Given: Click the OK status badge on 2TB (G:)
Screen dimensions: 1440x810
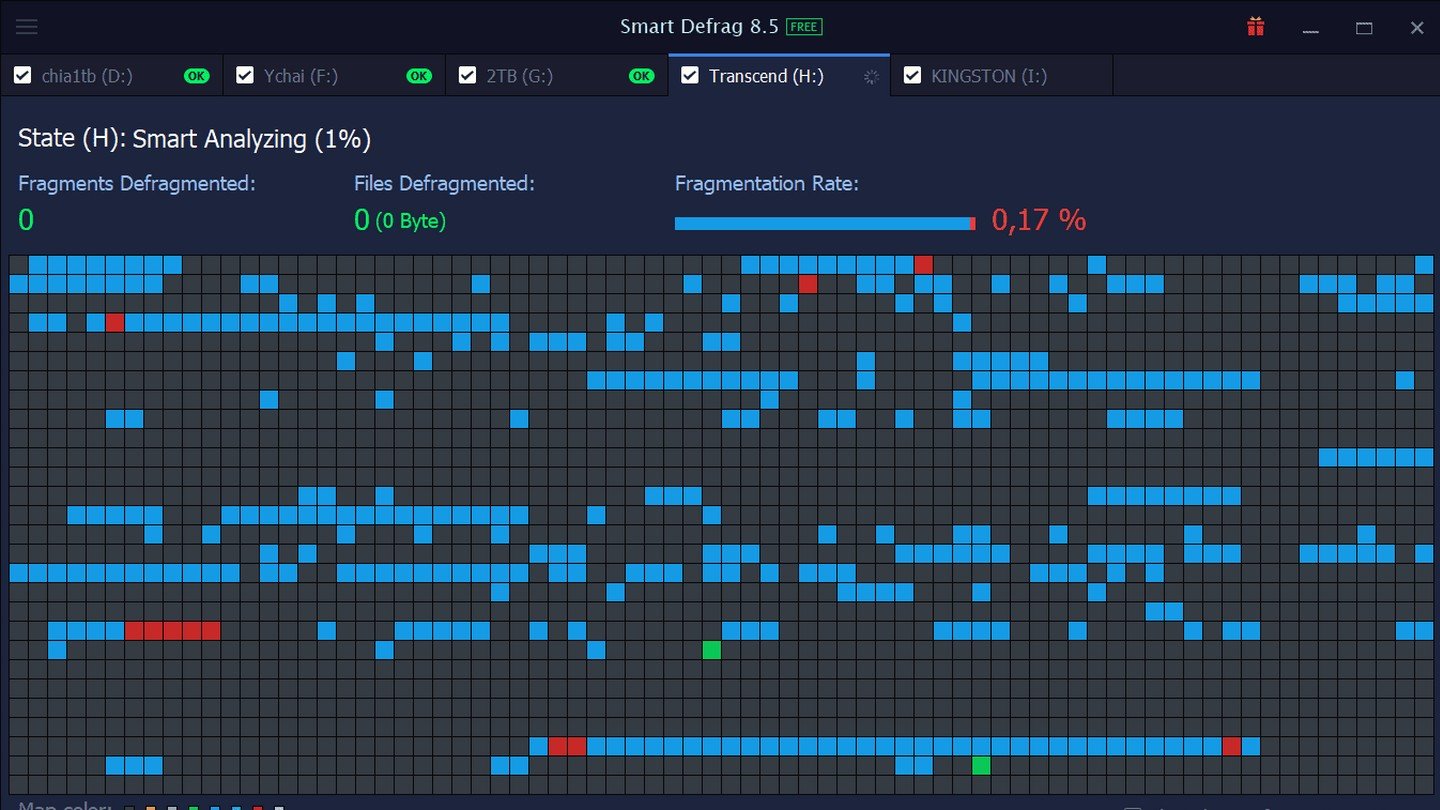Looking at the screenshot, I should pyautogui.click(x=641, y=76).
